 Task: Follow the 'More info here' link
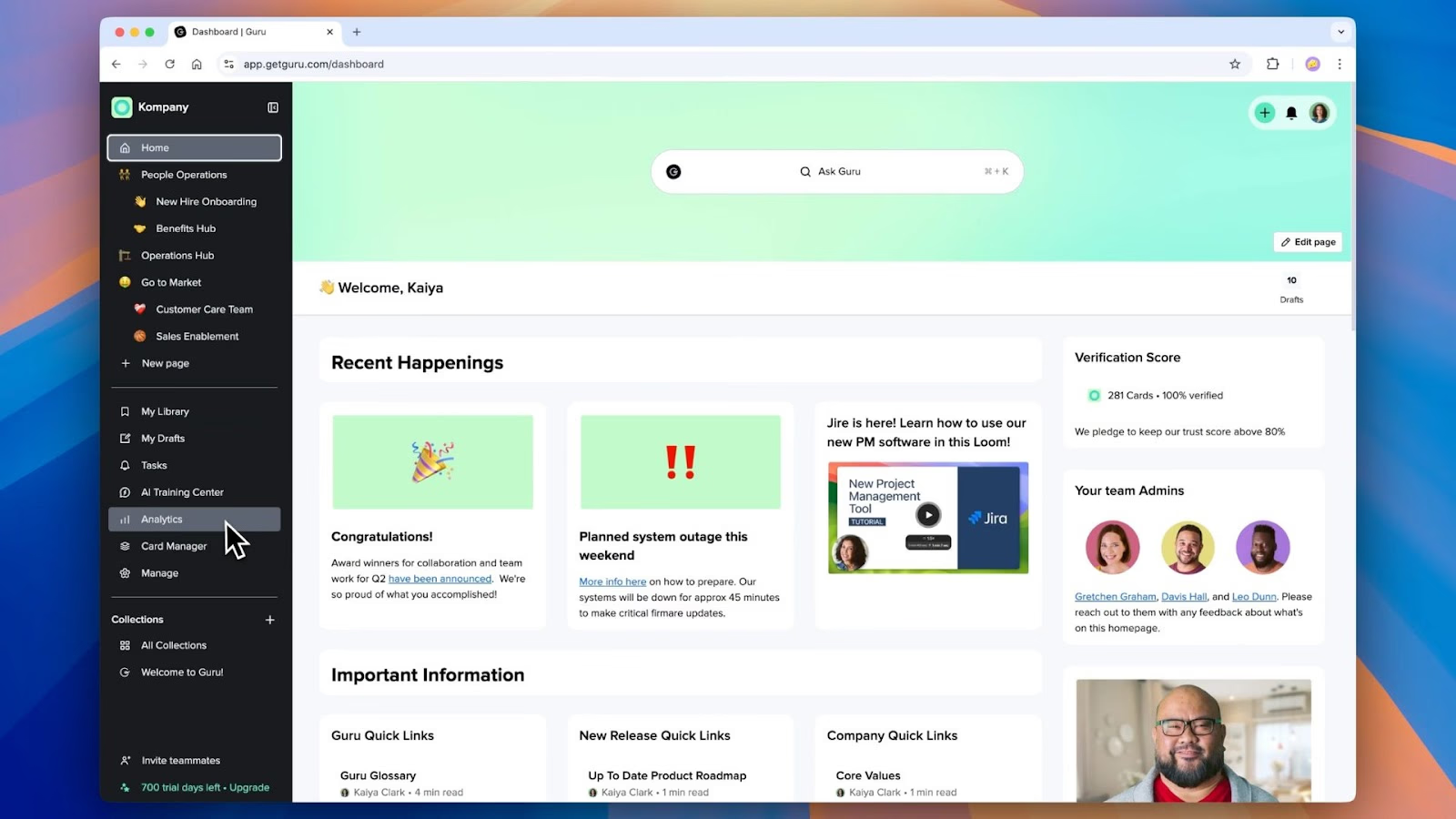612,582
